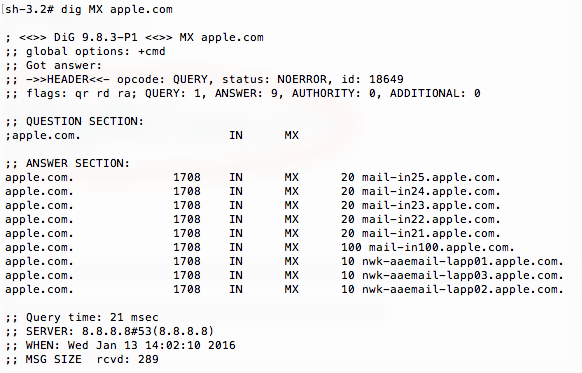Select the mail-in21.apple.com. hostname

click(x=431, y=234)
